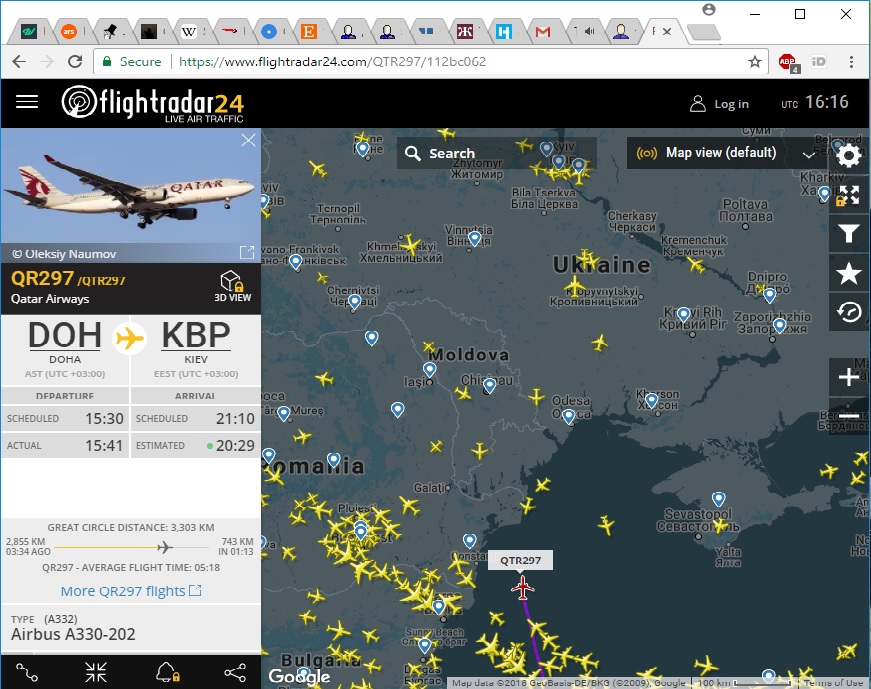Click the flight progress bar plane marker
Screen dimensions: 871x689
tap(165, 547)
